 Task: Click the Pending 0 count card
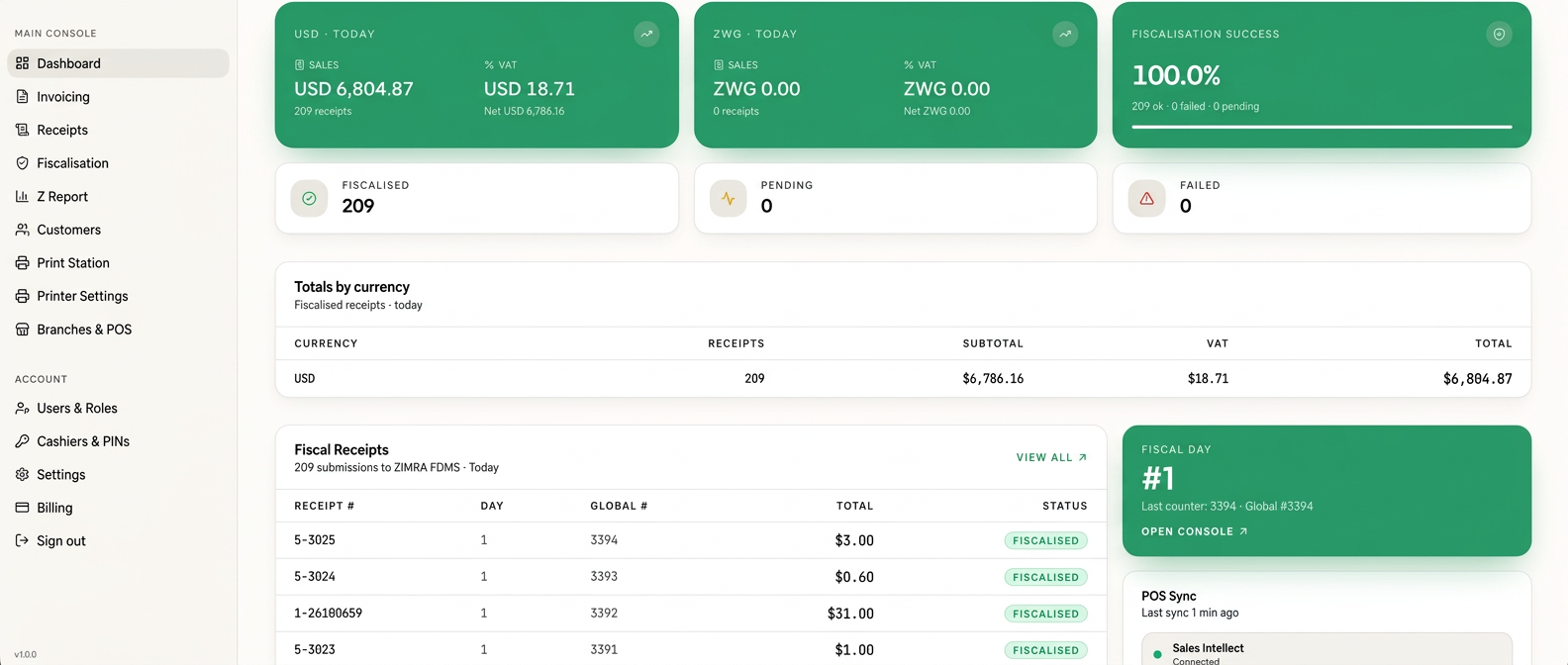coord(896,198)
